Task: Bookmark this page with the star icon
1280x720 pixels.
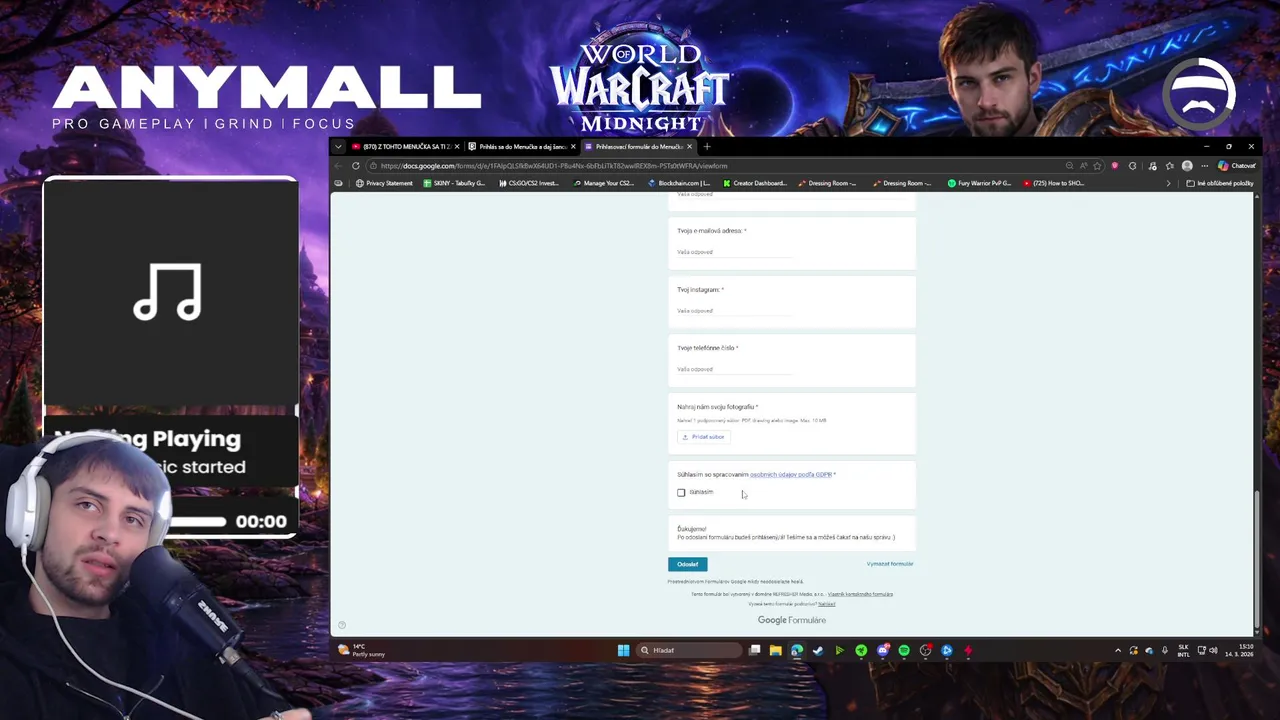Action: tap(1097, 166)
